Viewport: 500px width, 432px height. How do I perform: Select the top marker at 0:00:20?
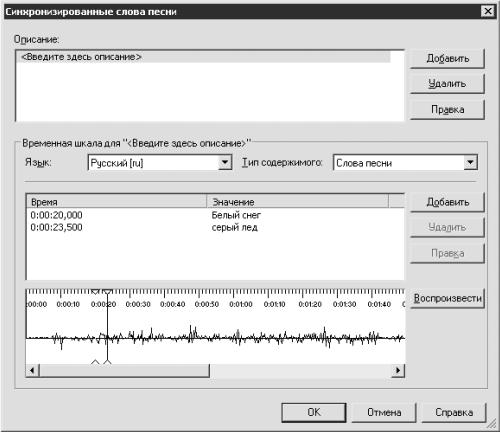coord(95,292)
